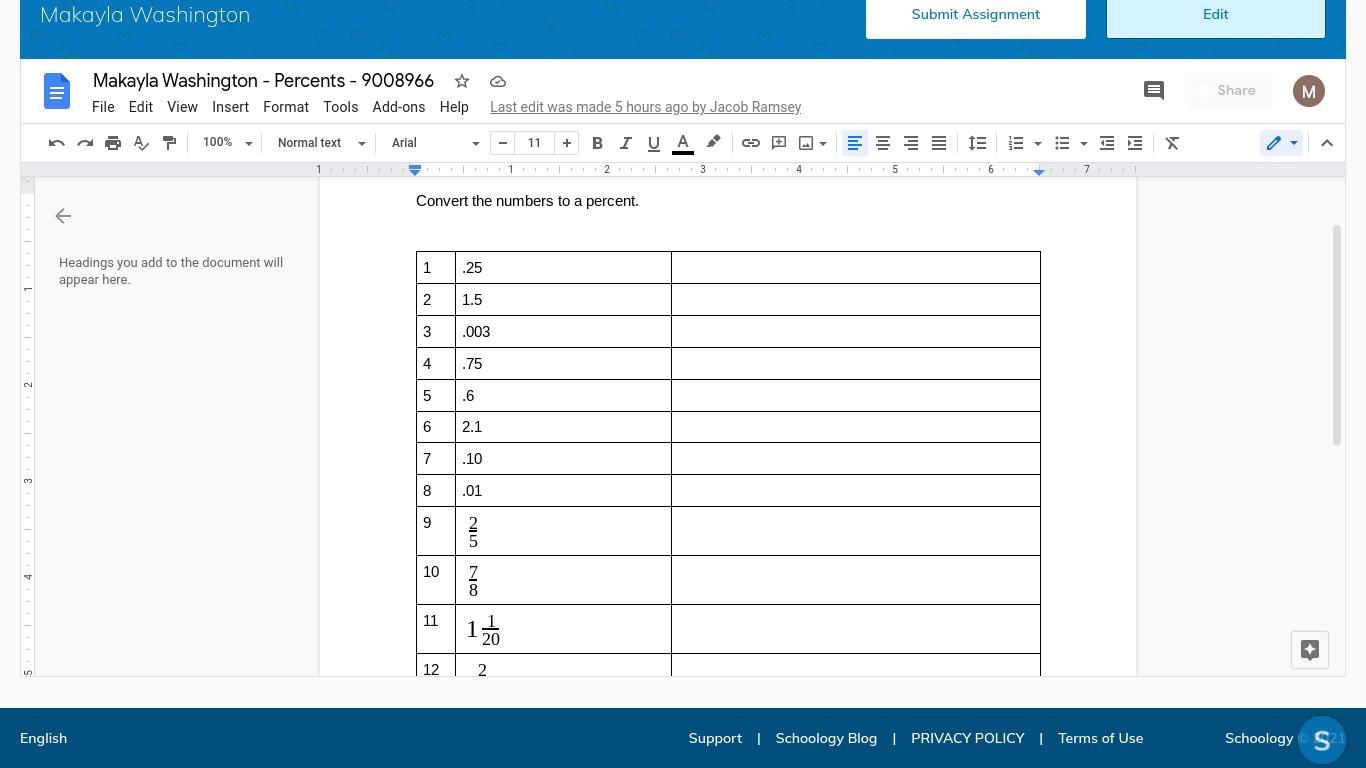The image size is (1366, 768).
Task: Print the document using printer icon
Action: (x=113, y=143)
